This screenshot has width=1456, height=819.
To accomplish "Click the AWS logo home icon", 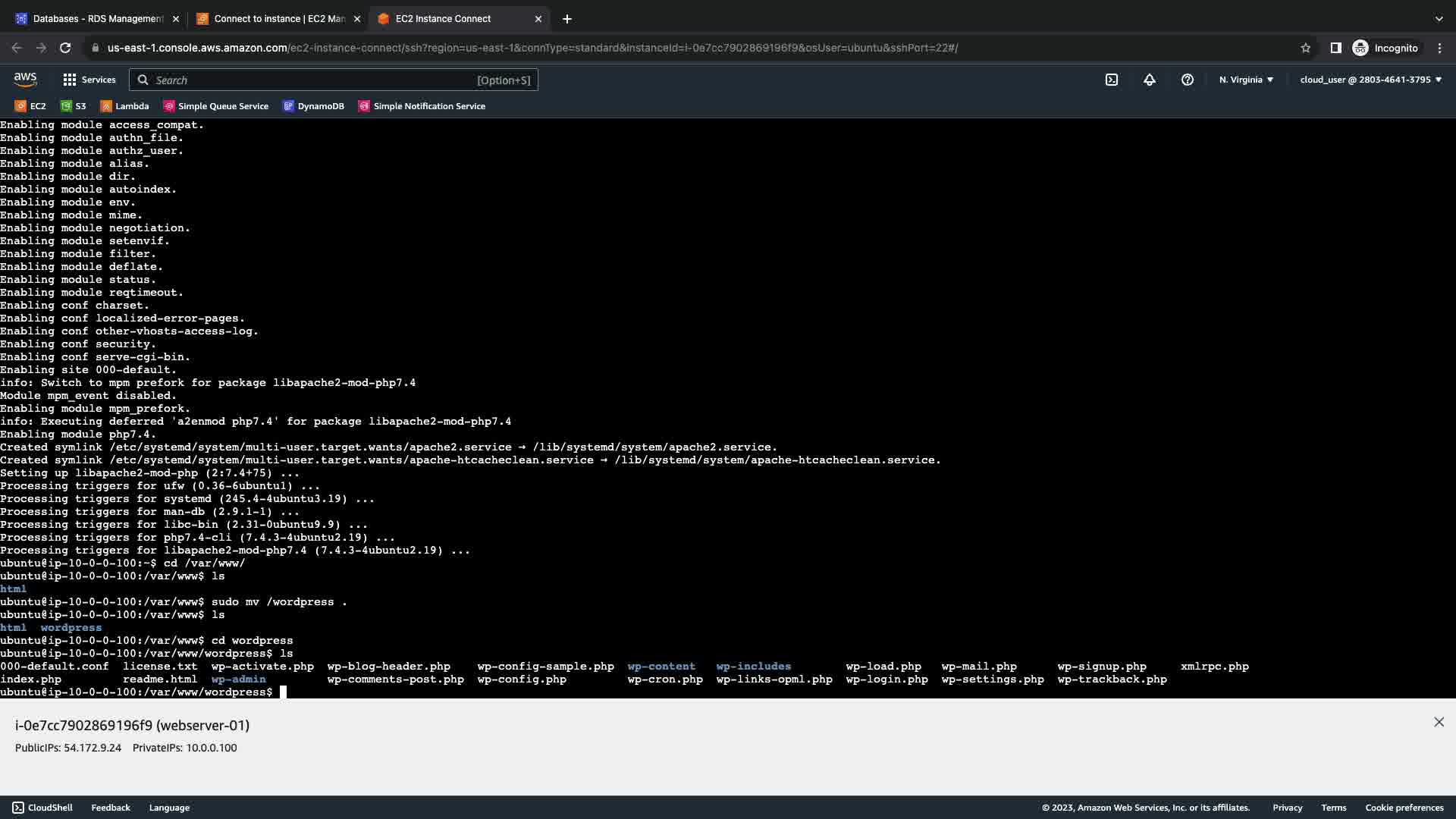I will (x=25, y=79).
